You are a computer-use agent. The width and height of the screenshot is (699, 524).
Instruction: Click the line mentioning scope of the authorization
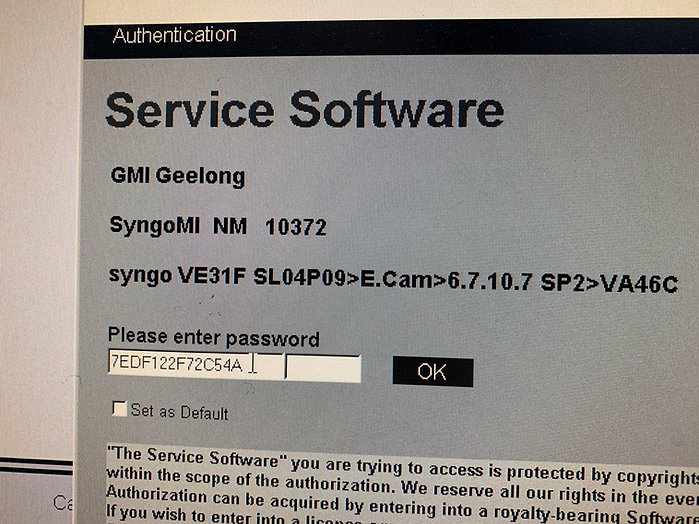pos(402,481)
